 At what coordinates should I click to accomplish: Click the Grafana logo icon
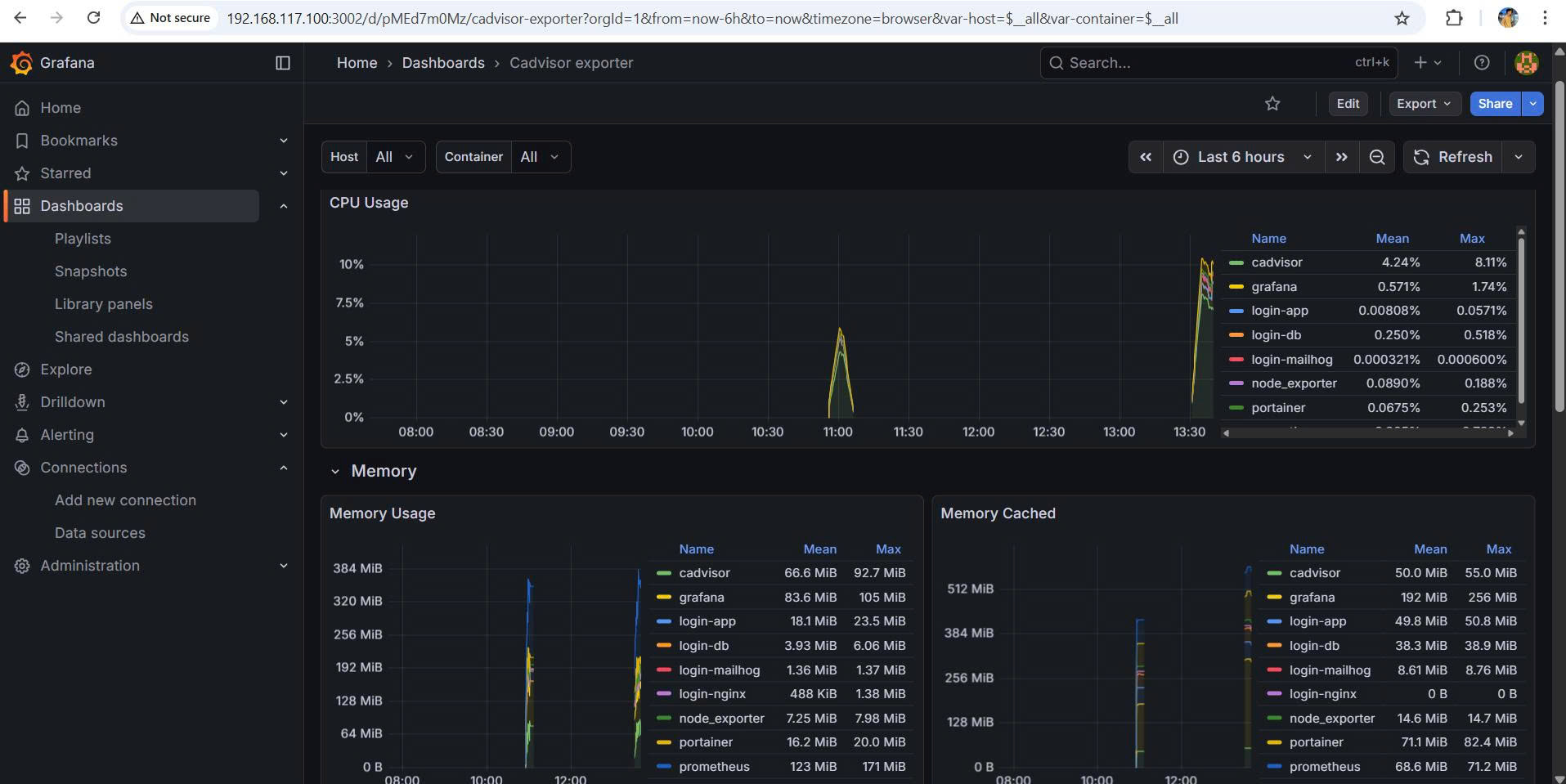[x=22, y=63]
